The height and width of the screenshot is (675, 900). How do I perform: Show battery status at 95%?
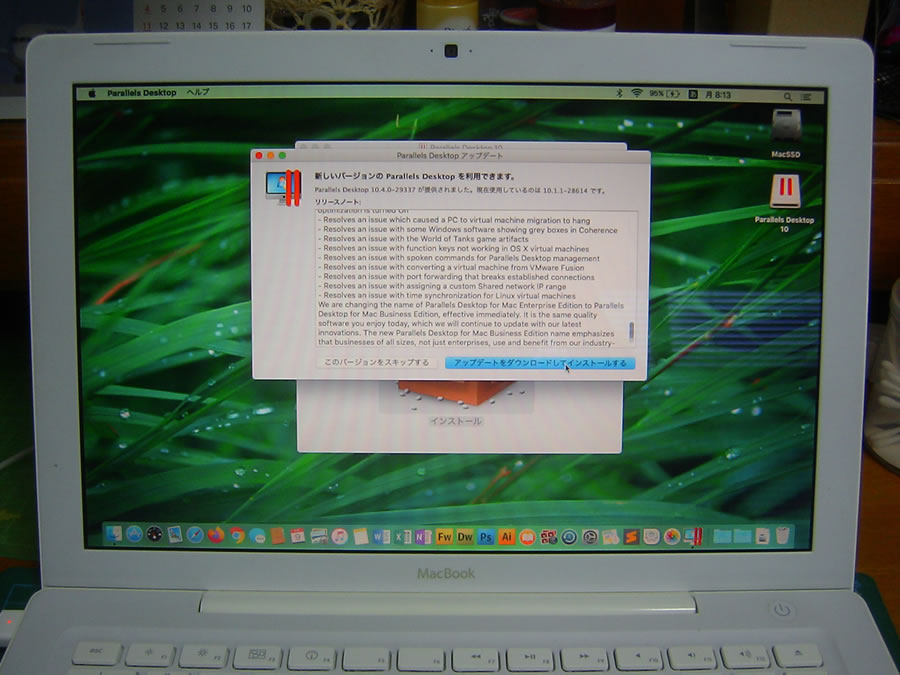click(664, 94)
